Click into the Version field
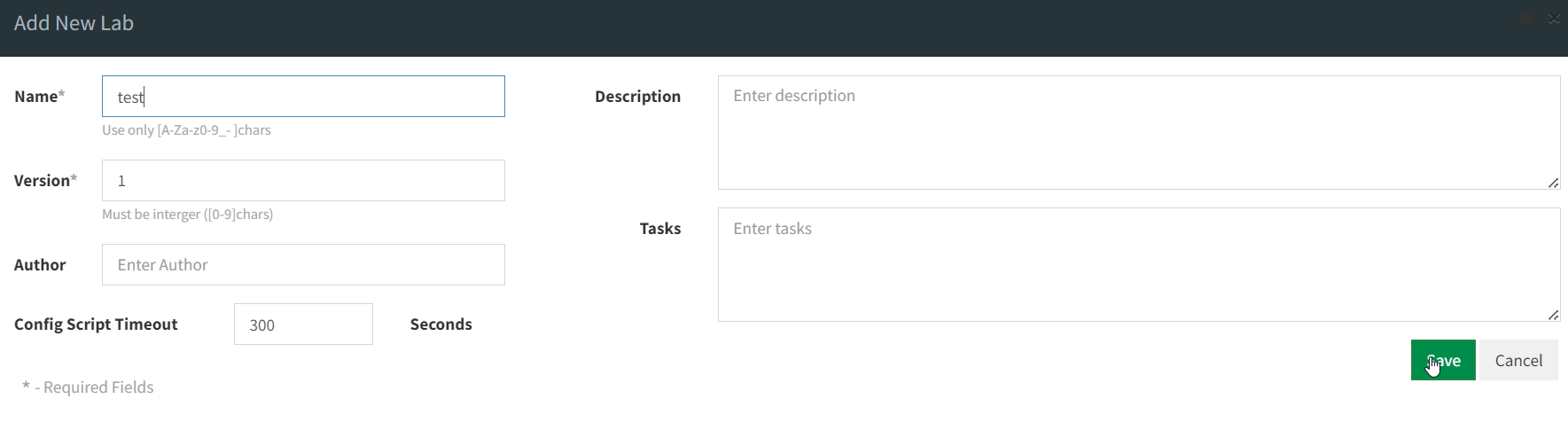 [303, 180]
